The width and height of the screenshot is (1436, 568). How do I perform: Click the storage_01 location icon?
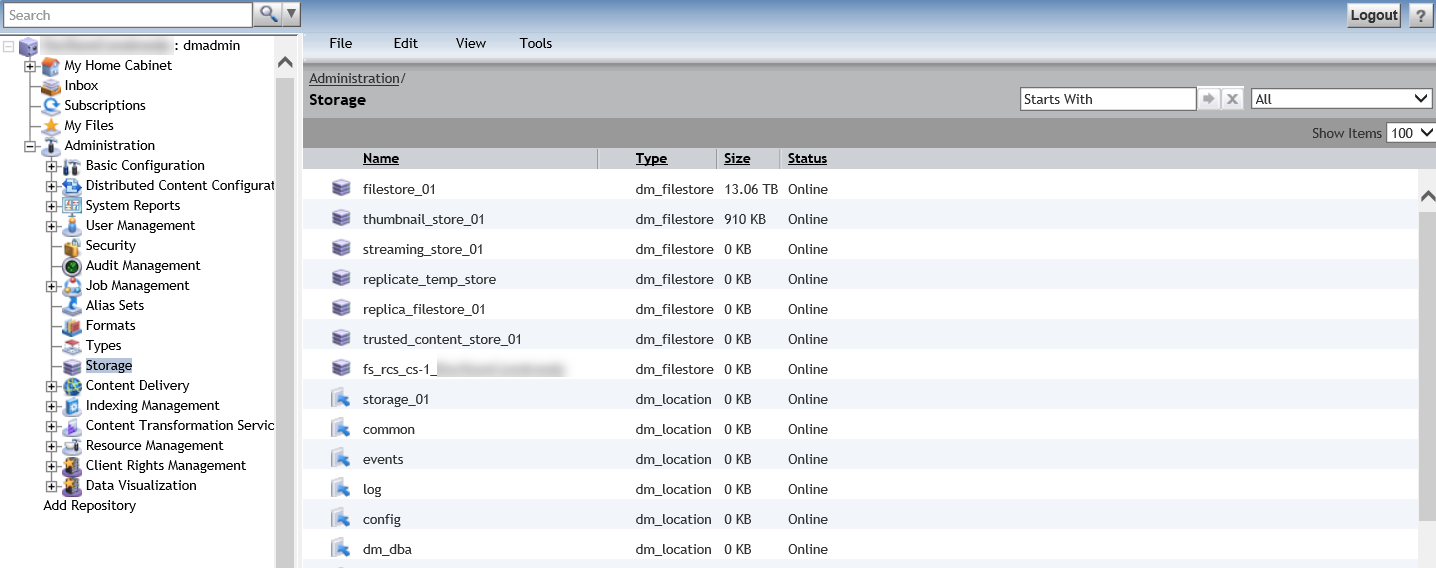[x=342, y=399]
